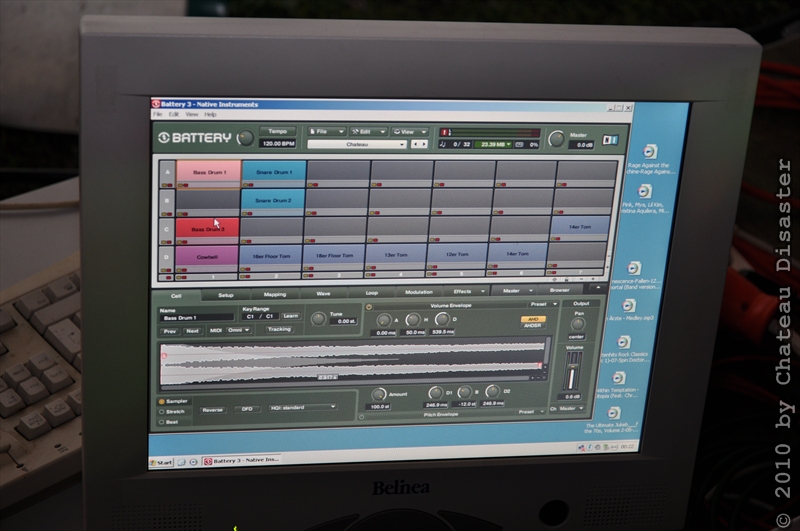Click the Battery logo icon

(163, 138)
